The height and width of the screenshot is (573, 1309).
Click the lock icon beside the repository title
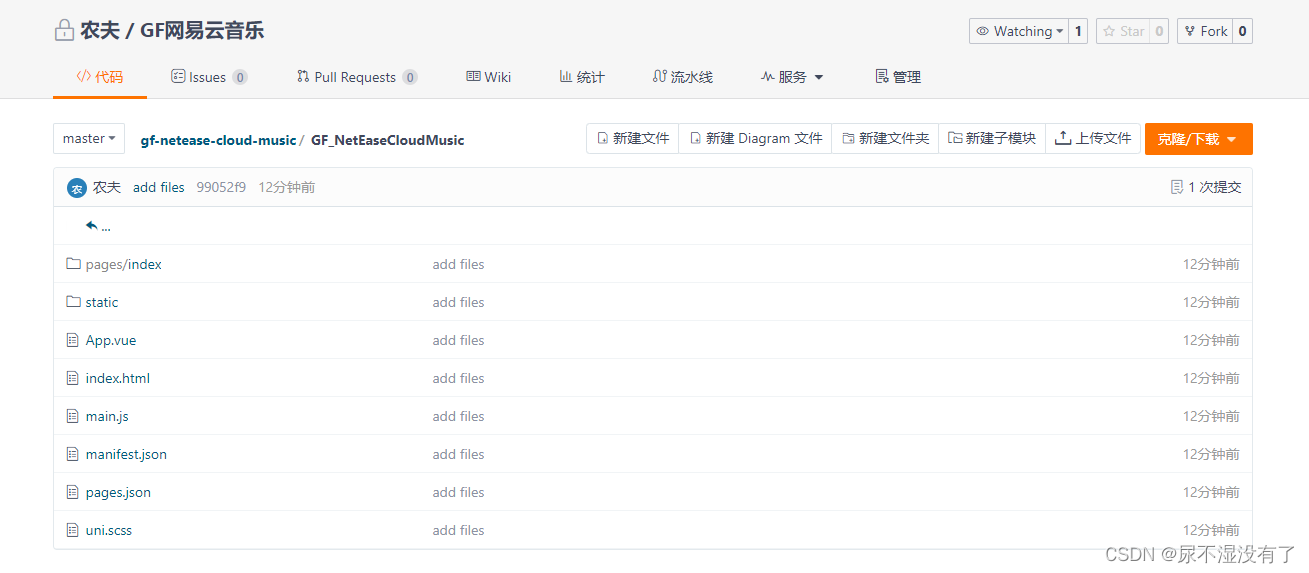(64, 30)
